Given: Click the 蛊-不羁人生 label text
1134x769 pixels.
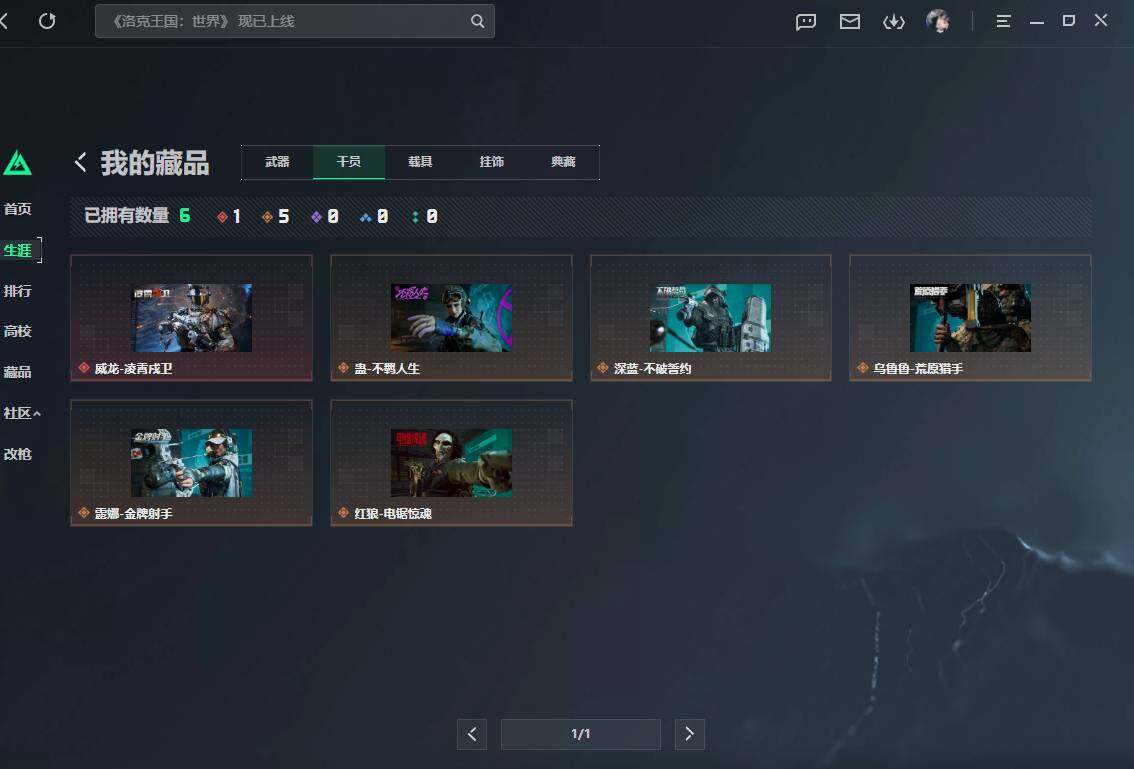Looking at the screenshot, I should [x=387, y=368].
